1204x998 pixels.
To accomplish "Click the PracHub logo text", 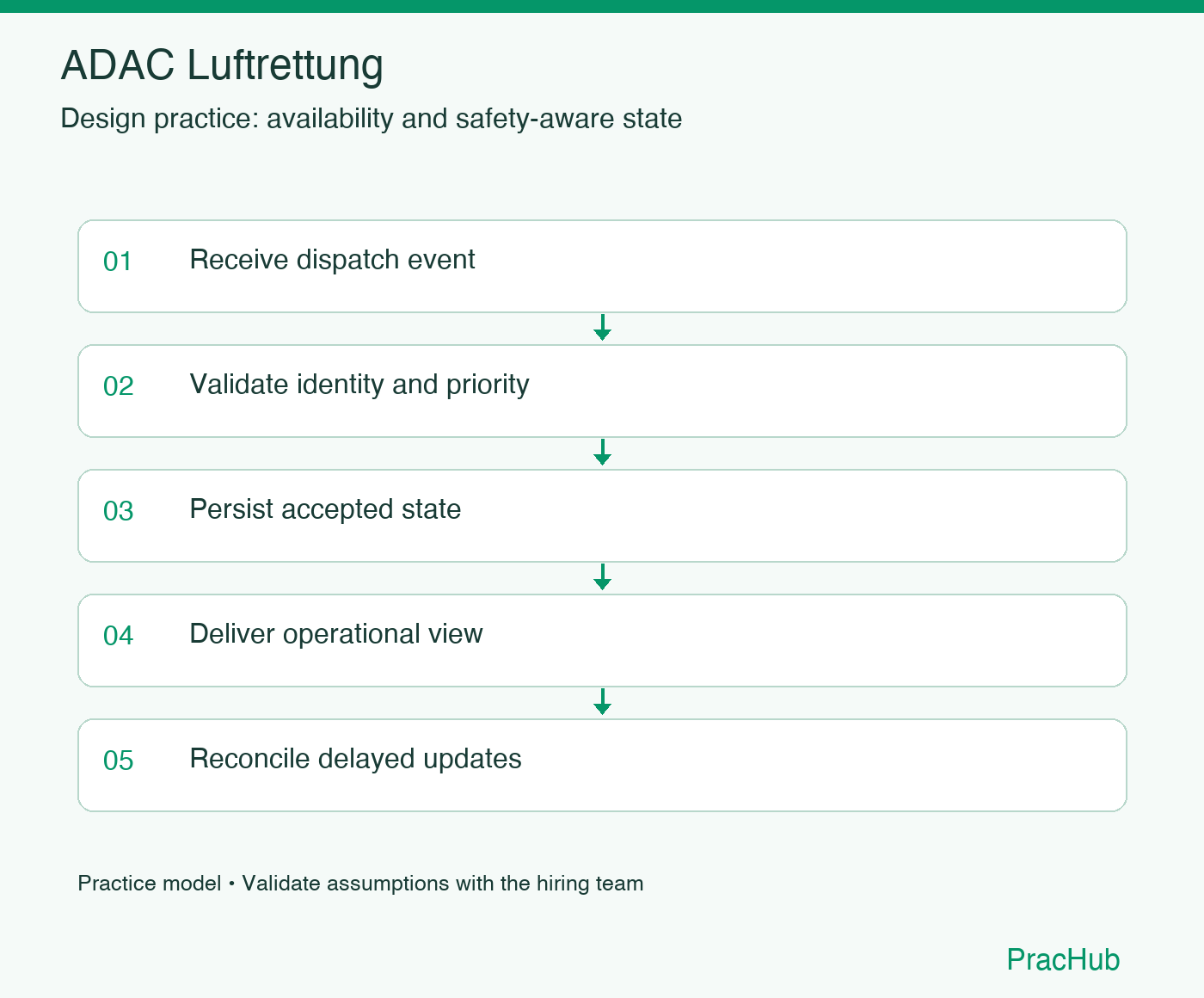I will (x=1063, y=960).
